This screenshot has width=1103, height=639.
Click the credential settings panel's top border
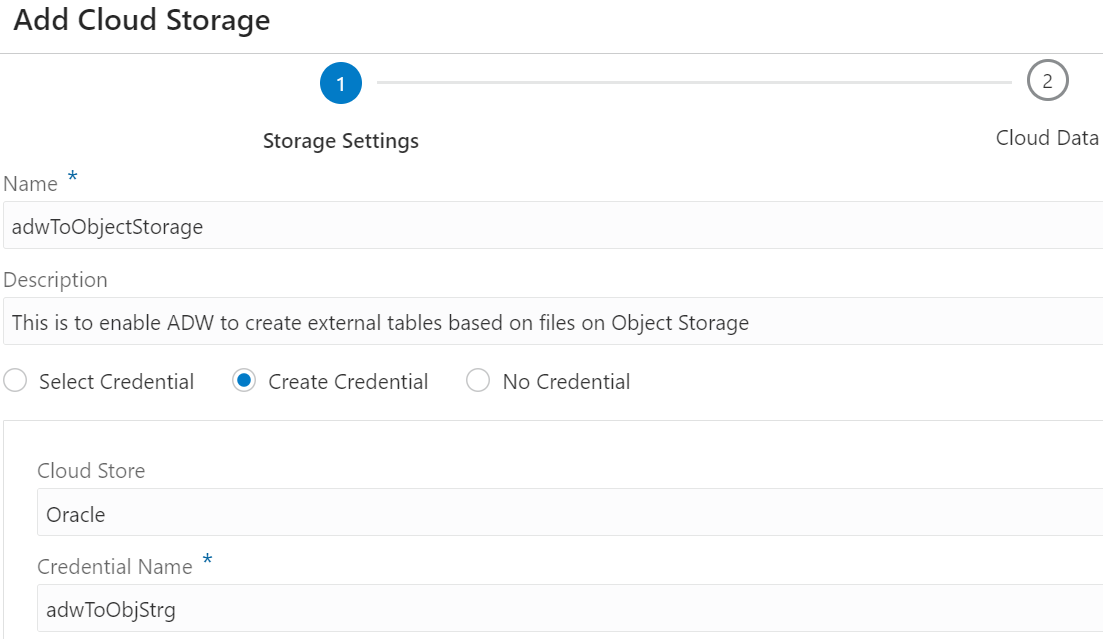pyautogui.click(x=552, y=421)
